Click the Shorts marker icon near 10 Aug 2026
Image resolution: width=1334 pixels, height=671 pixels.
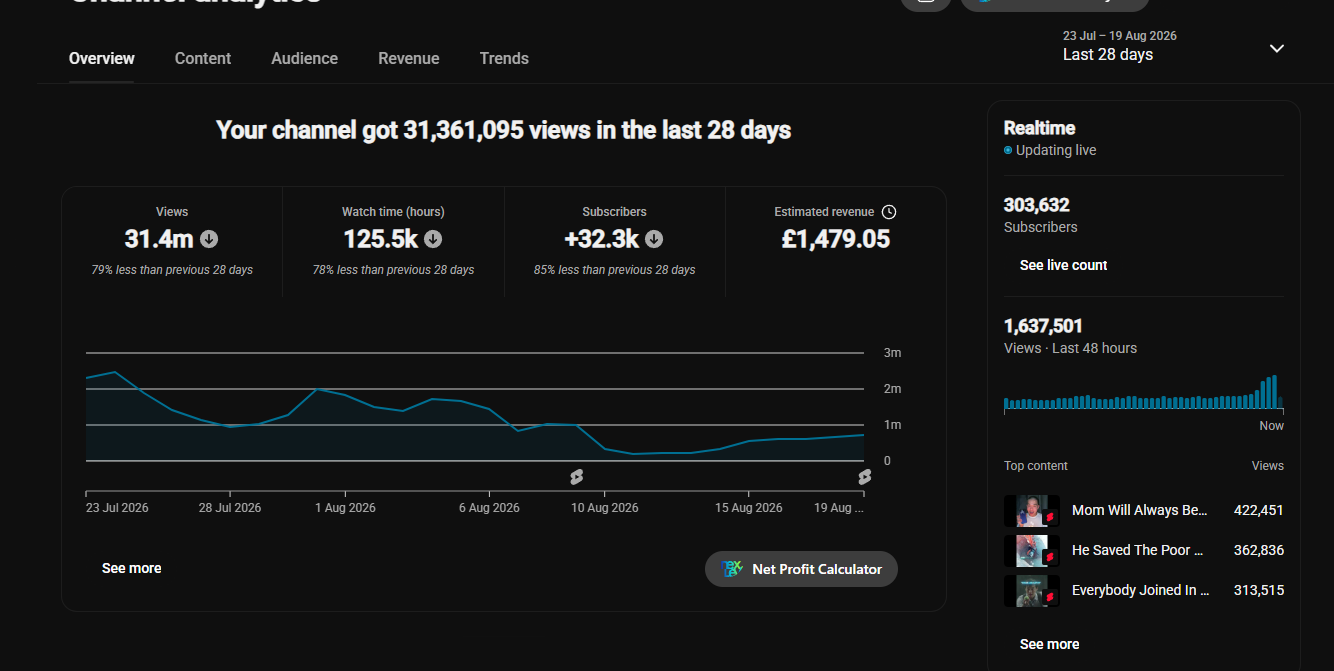(x=576, y=477)
